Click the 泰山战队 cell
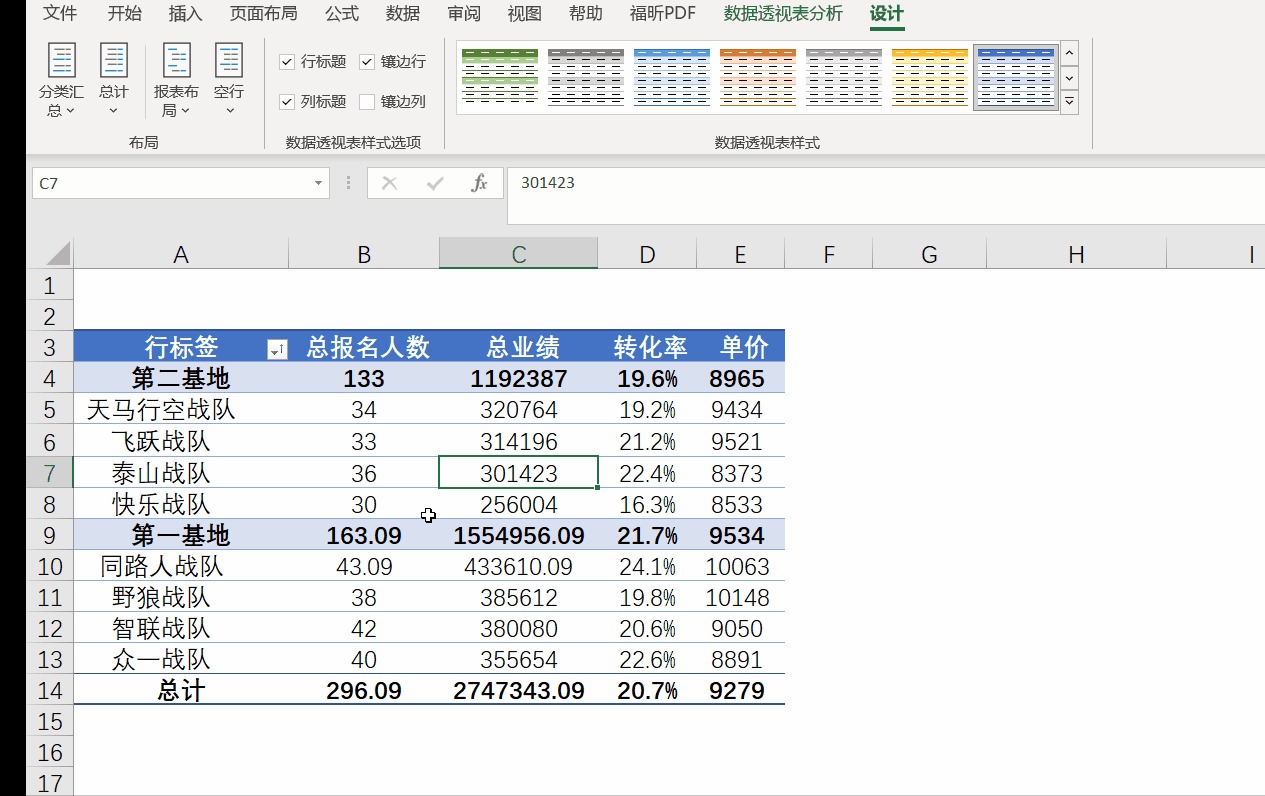Screen dimensions: 1265x796 tap(181, 472)
